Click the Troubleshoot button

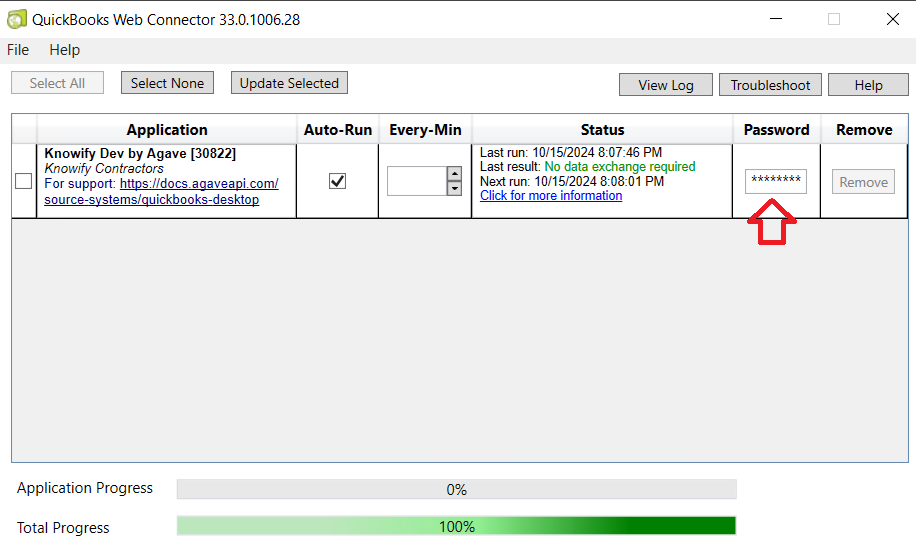[770, 85]
